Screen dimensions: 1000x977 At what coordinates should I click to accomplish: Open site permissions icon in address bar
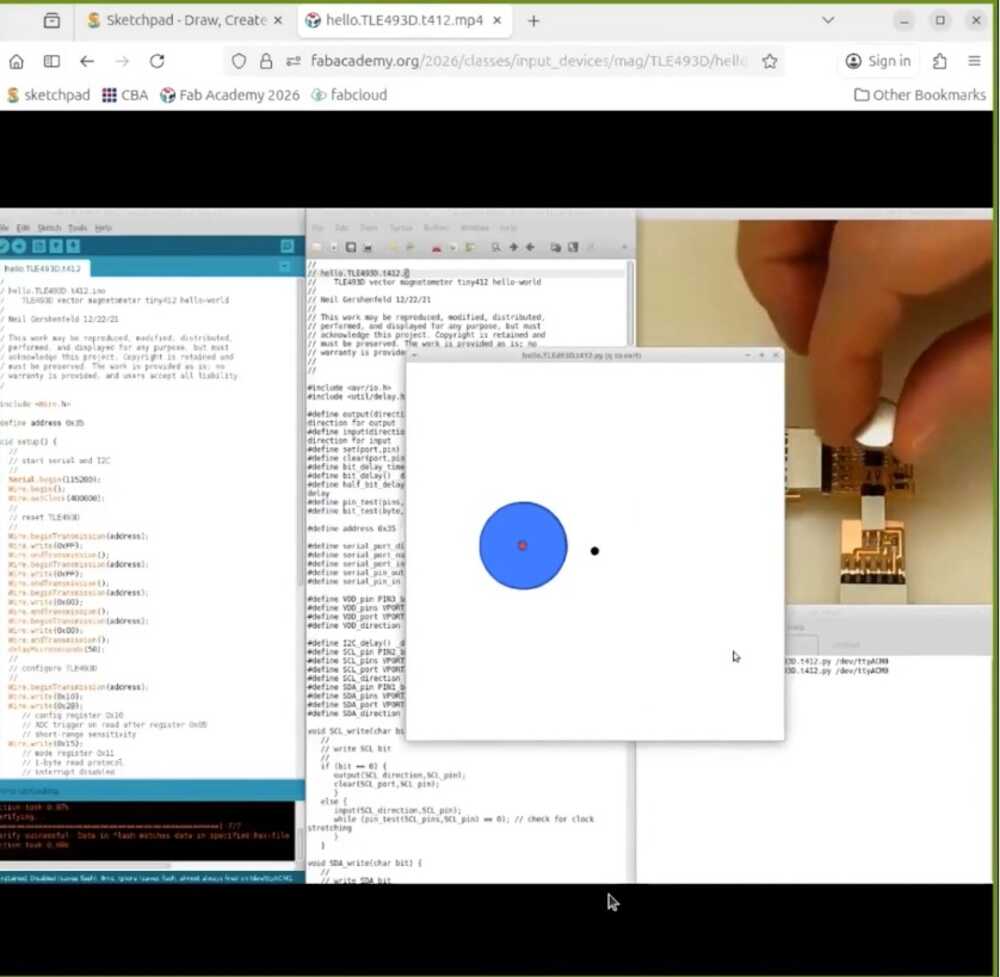293,61
